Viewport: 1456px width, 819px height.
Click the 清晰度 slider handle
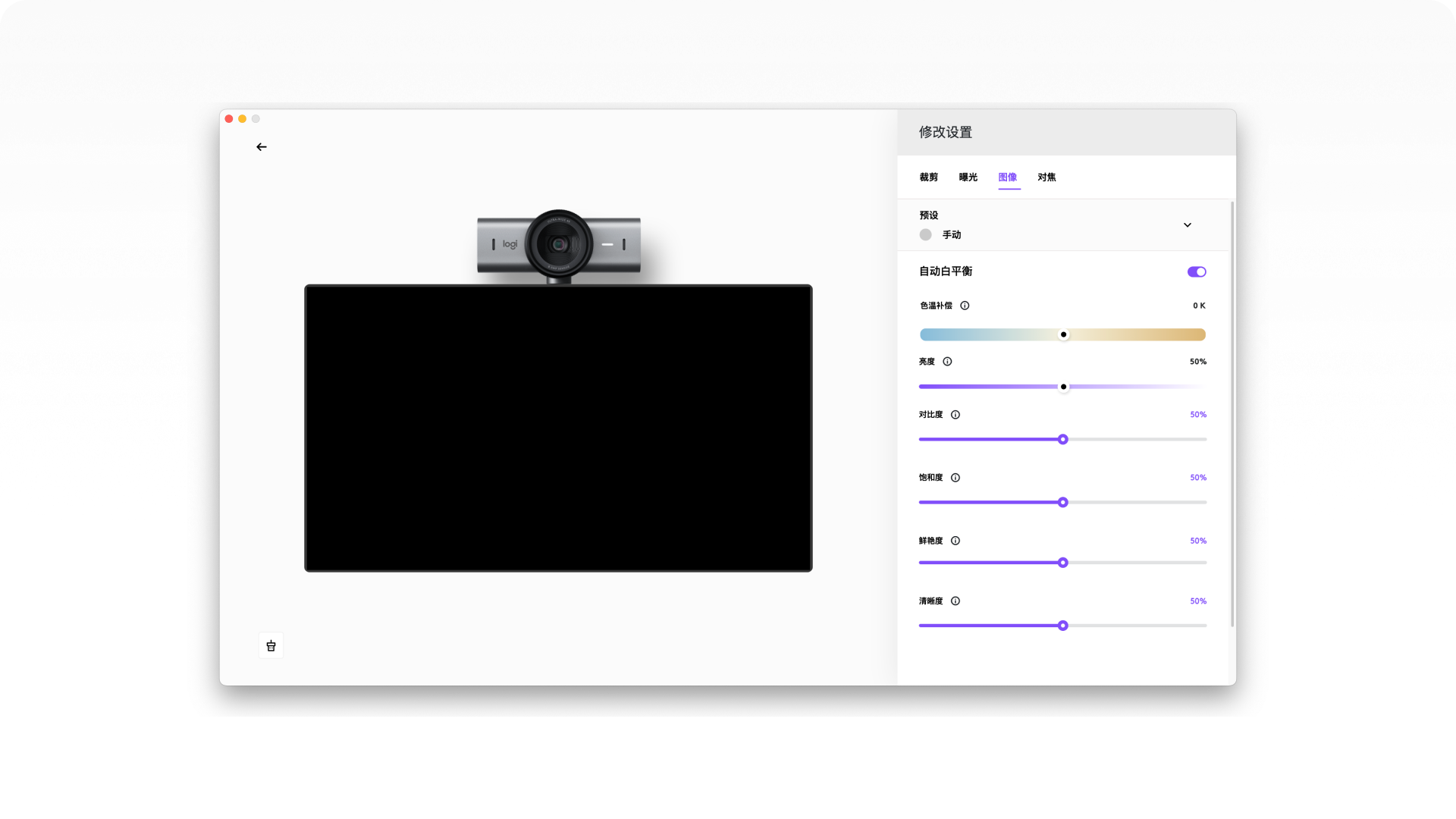click(x=1063, y=626)
